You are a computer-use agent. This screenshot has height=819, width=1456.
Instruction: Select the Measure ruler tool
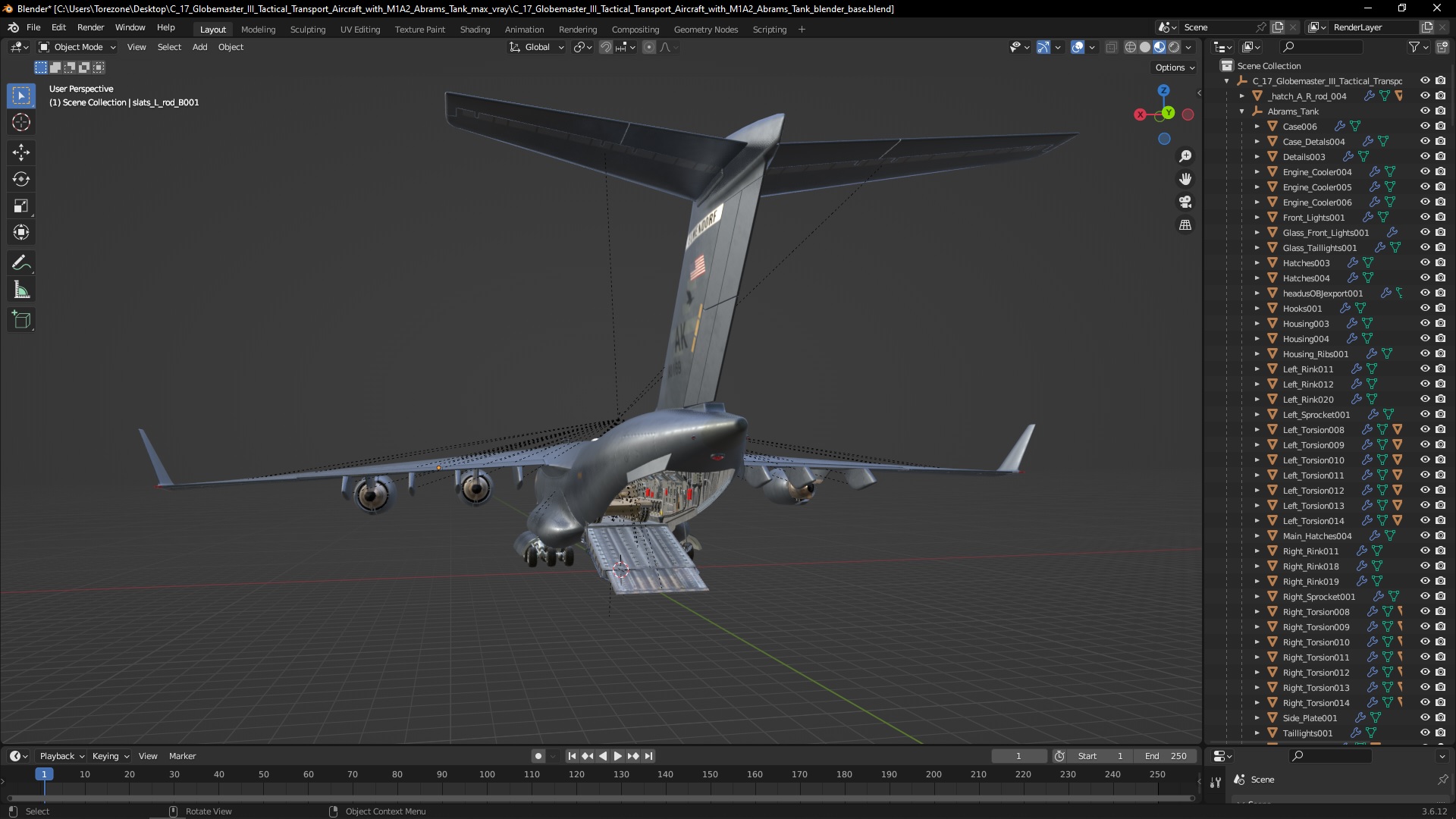pos(21,290)
